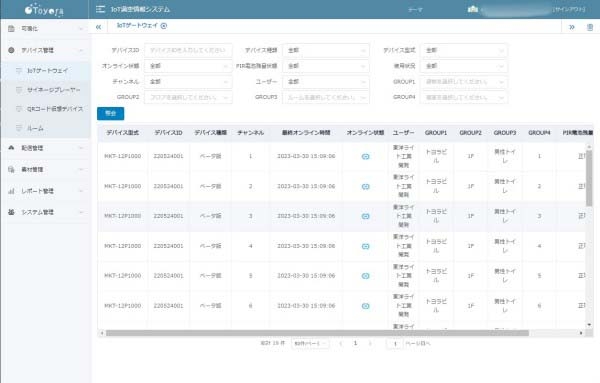
Task: Click the sign-out link in the header
Action: [569, 9]
